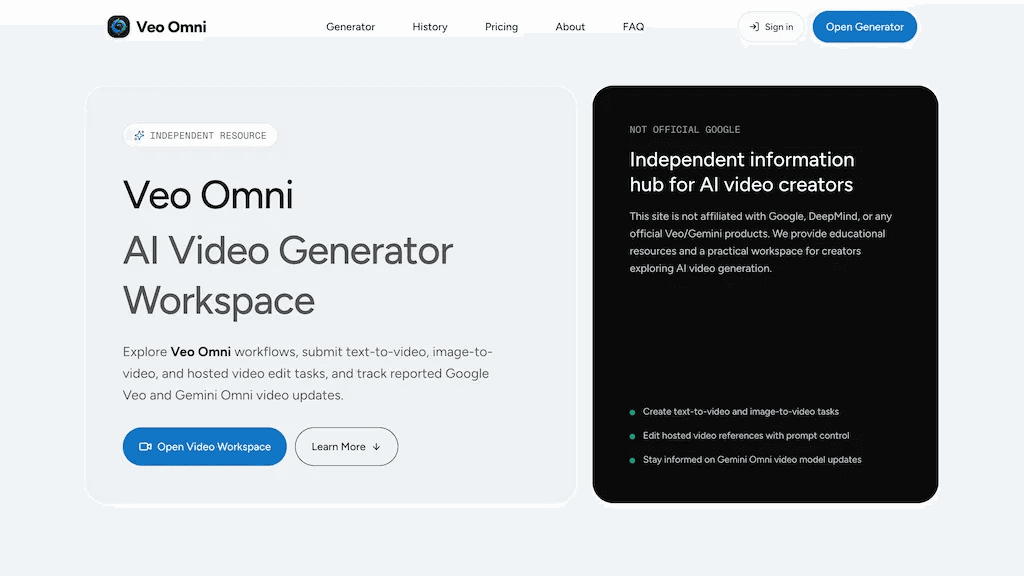Click the Veo Omni brand name in header
The width and height of the screenshot is (1024, 576).
click(171, 27)
